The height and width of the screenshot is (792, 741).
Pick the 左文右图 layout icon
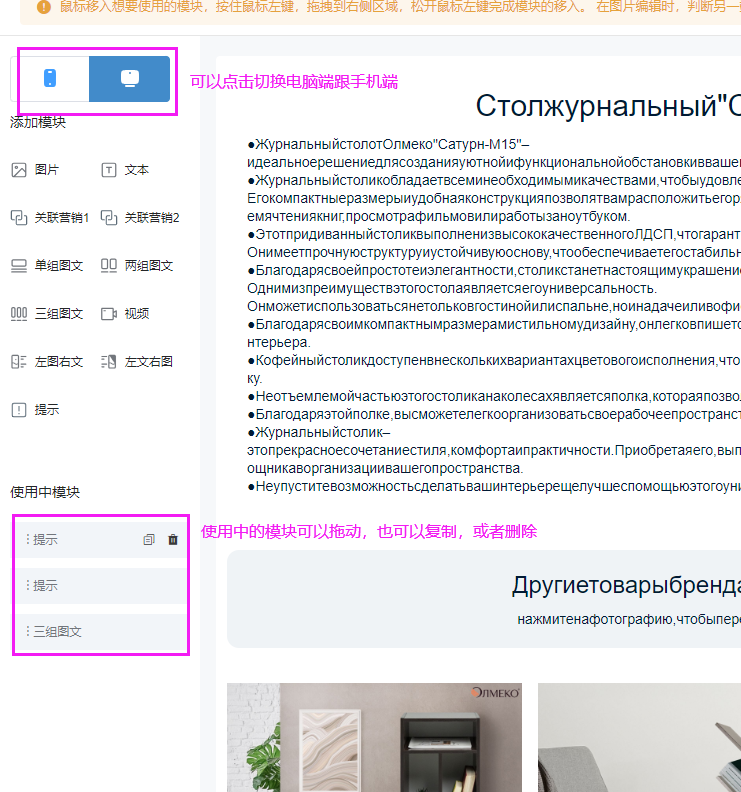tap(109, 362)
